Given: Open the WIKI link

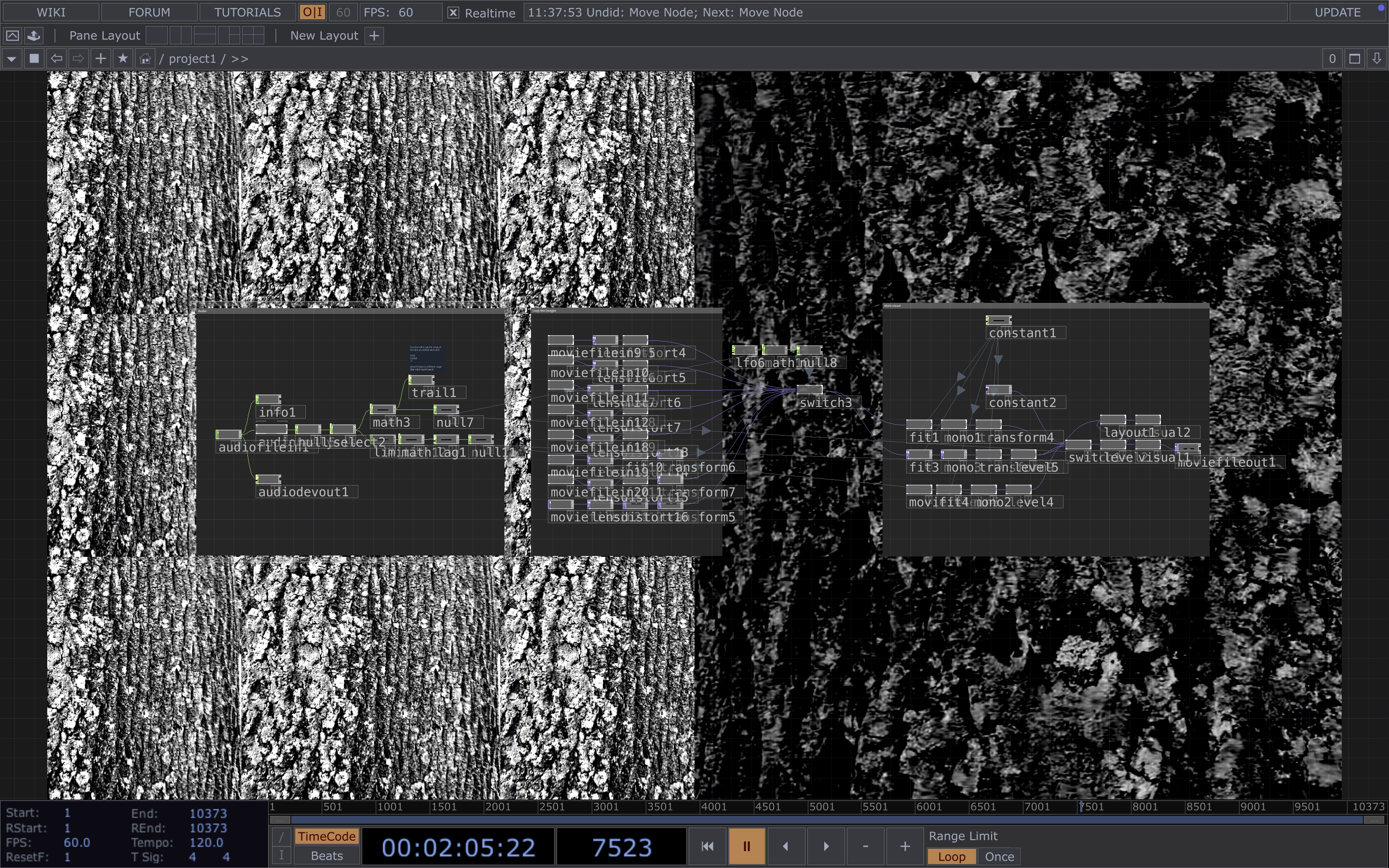Looking at the screenshot, I should (x=51, y=13).
